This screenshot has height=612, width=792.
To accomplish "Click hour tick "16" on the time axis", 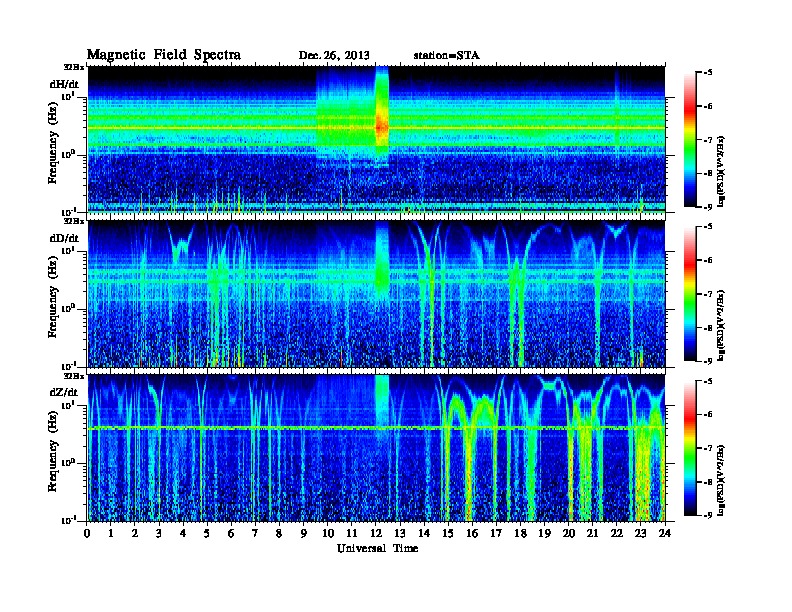I will (472, 533).
